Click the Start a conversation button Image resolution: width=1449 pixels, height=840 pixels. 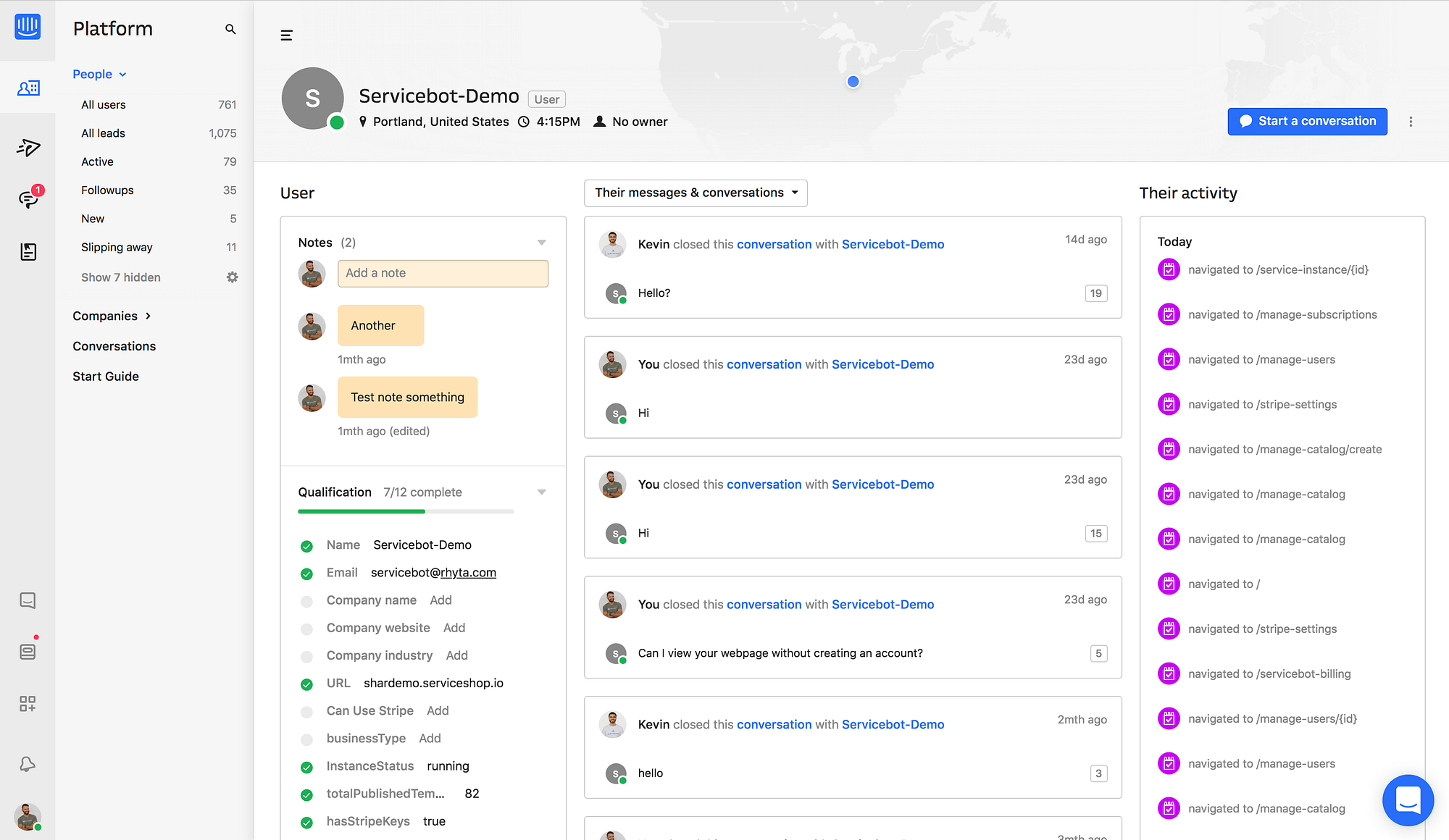1307,122
